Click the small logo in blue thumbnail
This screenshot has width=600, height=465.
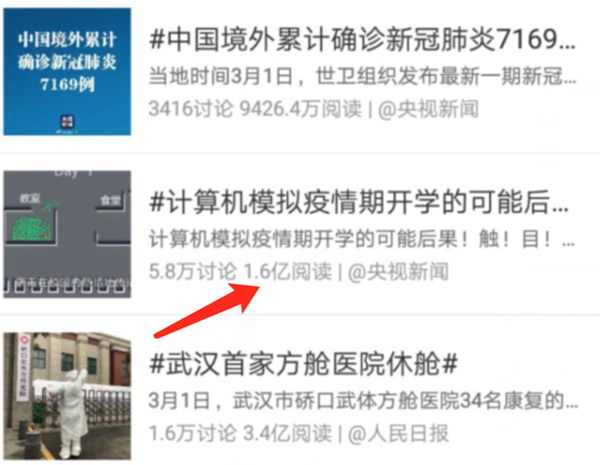point(68,122)
